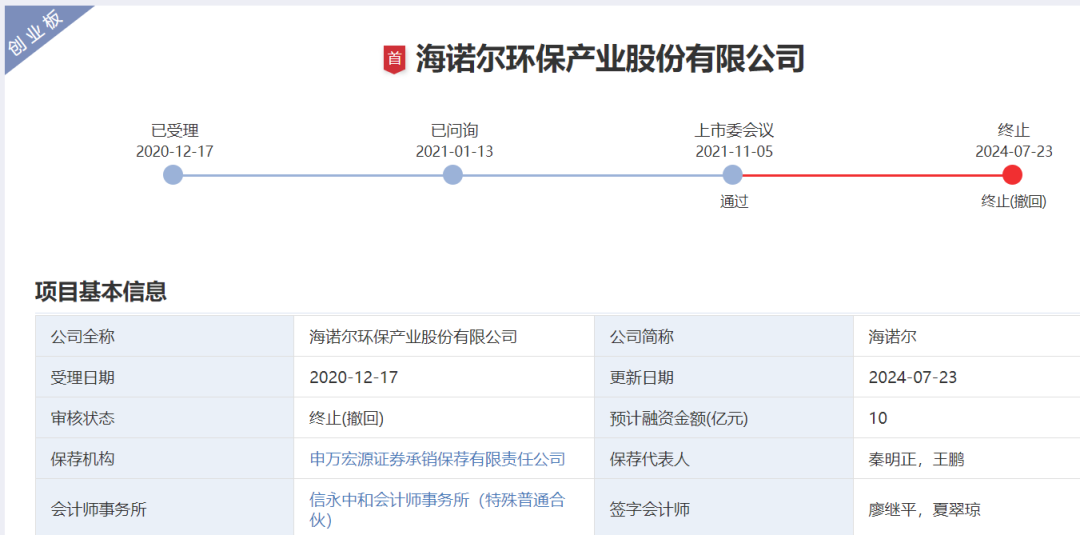Viewport: 1080px width, 535px height.
Task: Click the 受理日期 value 2020-12-17 in table
Action: coord(353,378)
